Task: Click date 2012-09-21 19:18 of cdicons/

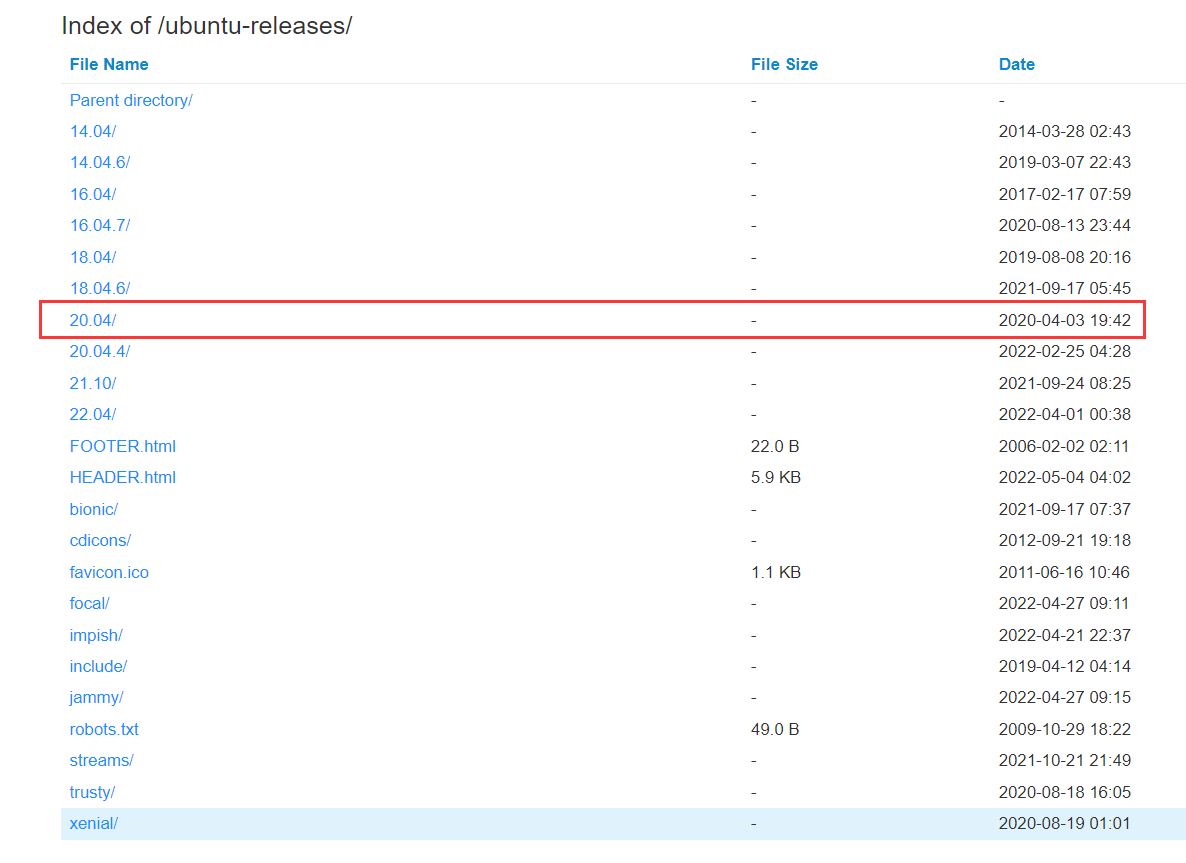Action: (x=1064, y=540)
